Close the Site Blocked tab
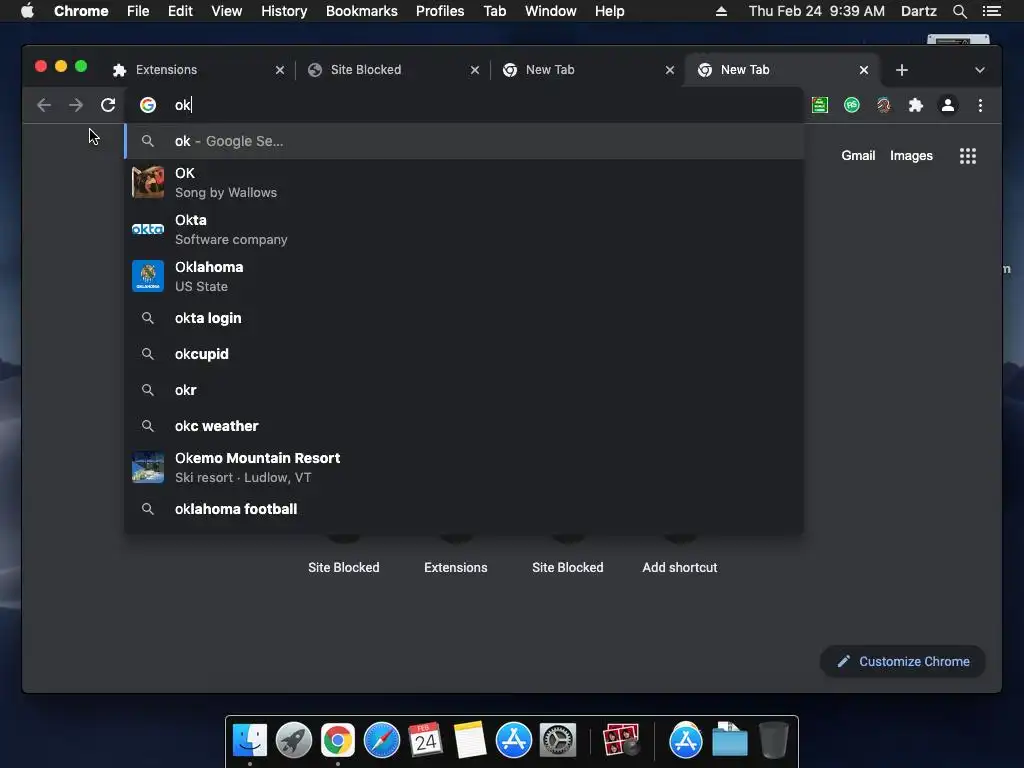 pos(475,70)
